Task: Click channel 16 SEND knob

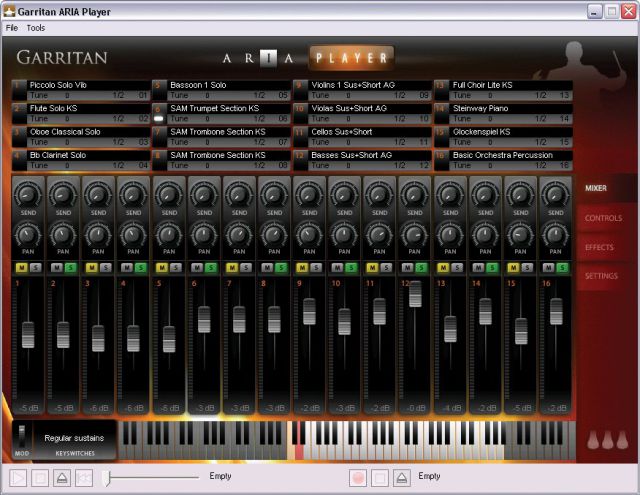Action: pos(556,195)
